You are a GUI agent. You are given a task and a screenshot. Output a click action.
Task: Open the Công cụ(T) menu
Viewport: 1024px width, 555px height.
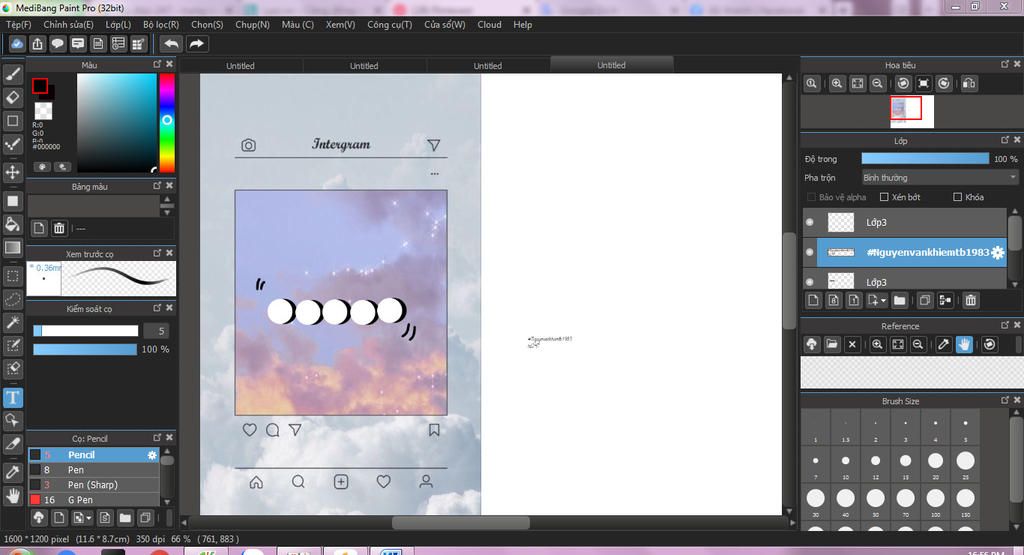(x=389, y=24)
